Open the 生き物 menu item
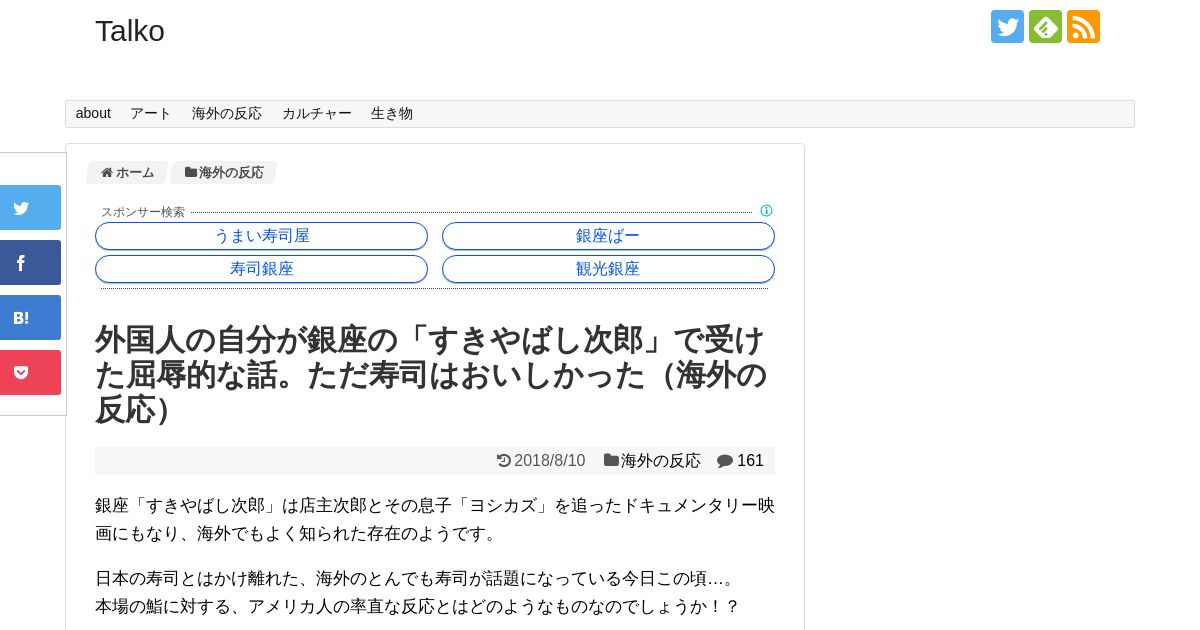The width and height of the screenshot is (1200, 630). tap(392, 114)
